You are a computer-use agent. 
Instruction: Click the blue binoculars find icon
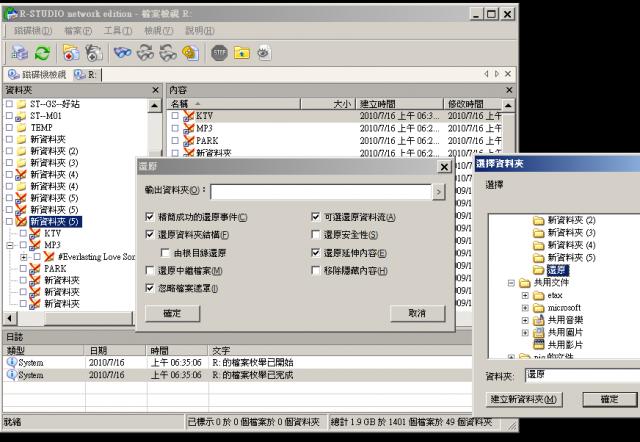[x=122, y=53]
